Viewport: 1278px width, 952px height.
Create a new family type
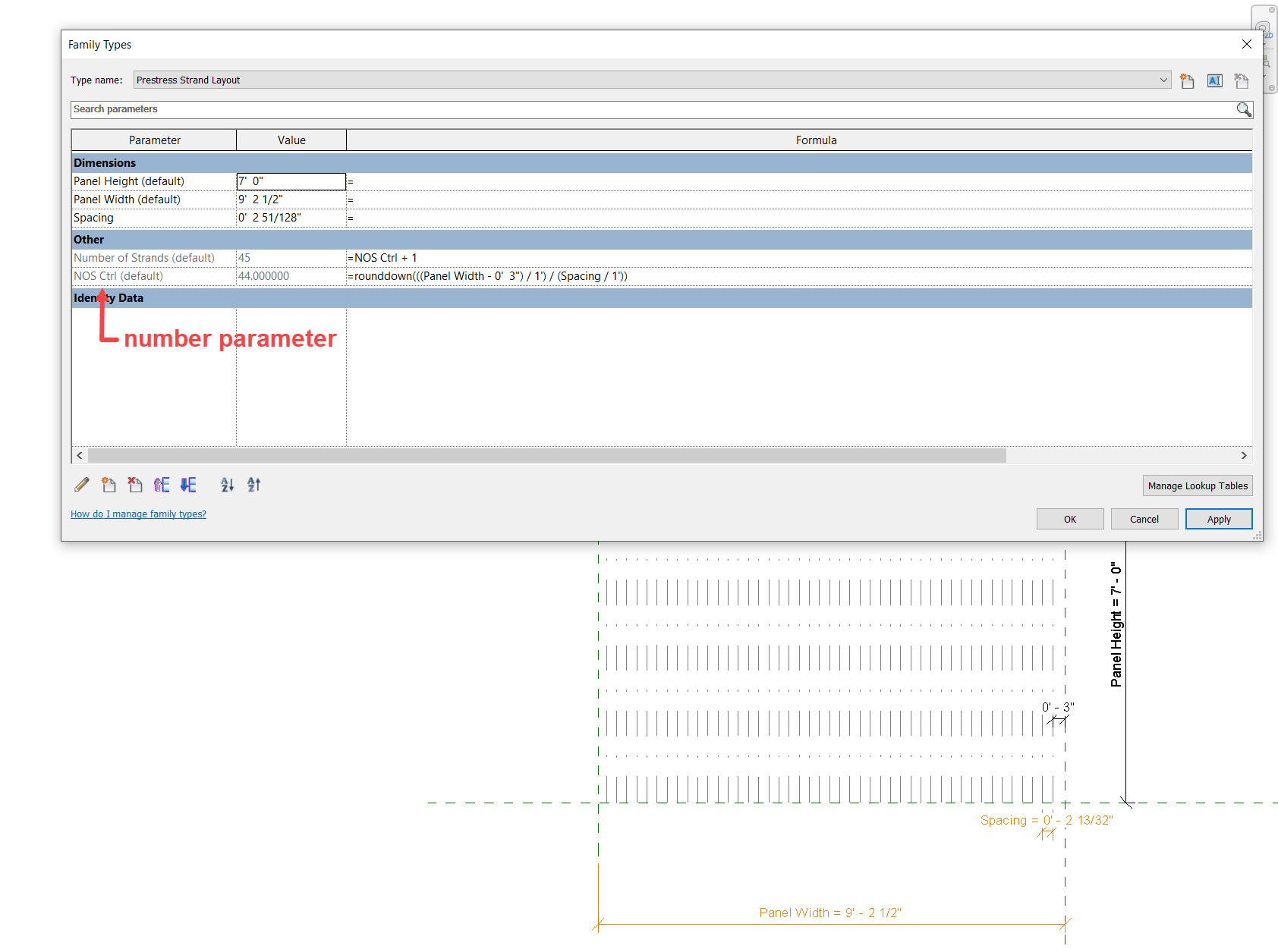[1187, 80]
